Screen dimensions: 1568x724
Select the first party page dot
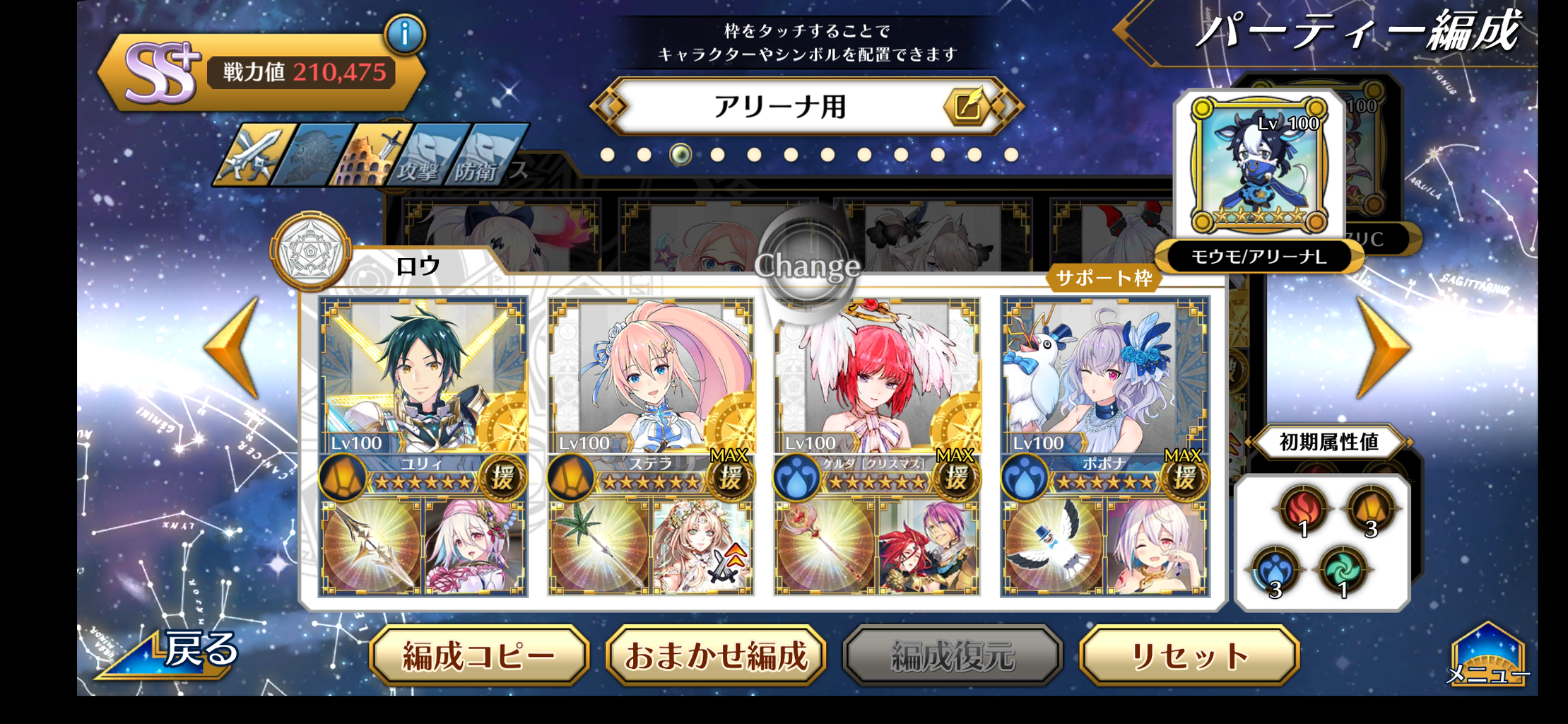[x=607, y=154]
